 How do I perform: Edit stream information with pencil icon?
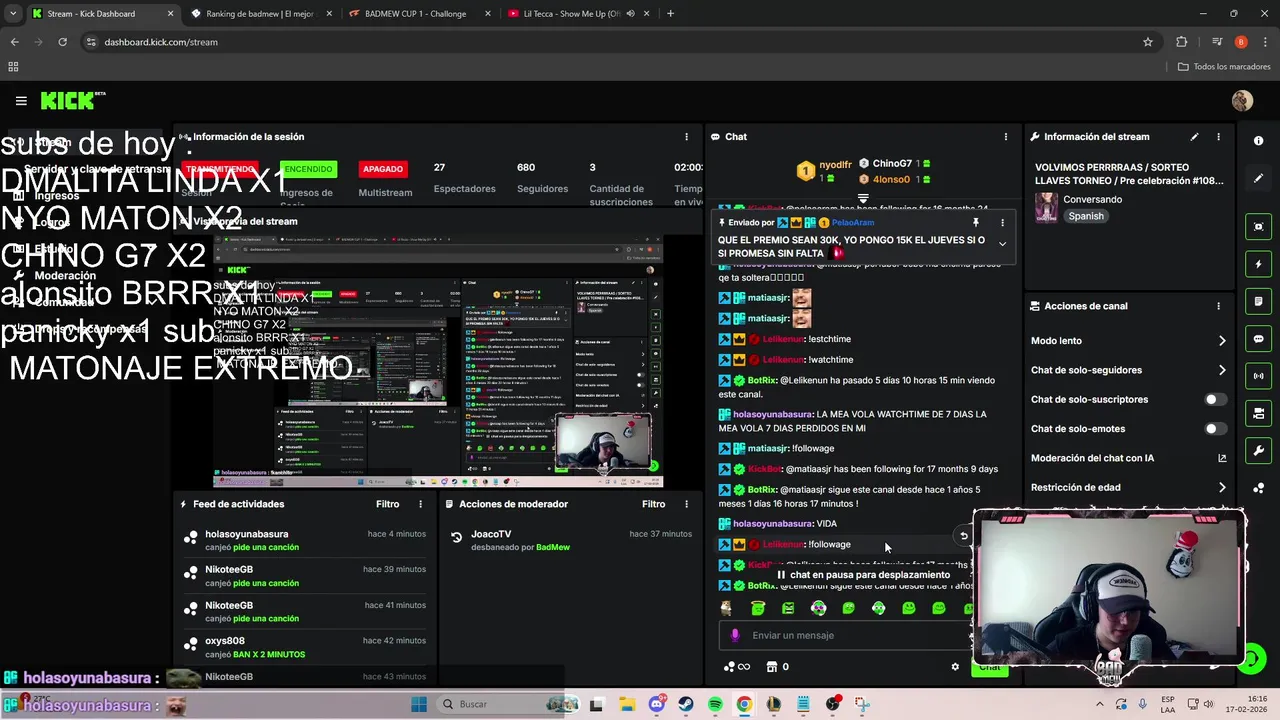(x=1194, y=137)
